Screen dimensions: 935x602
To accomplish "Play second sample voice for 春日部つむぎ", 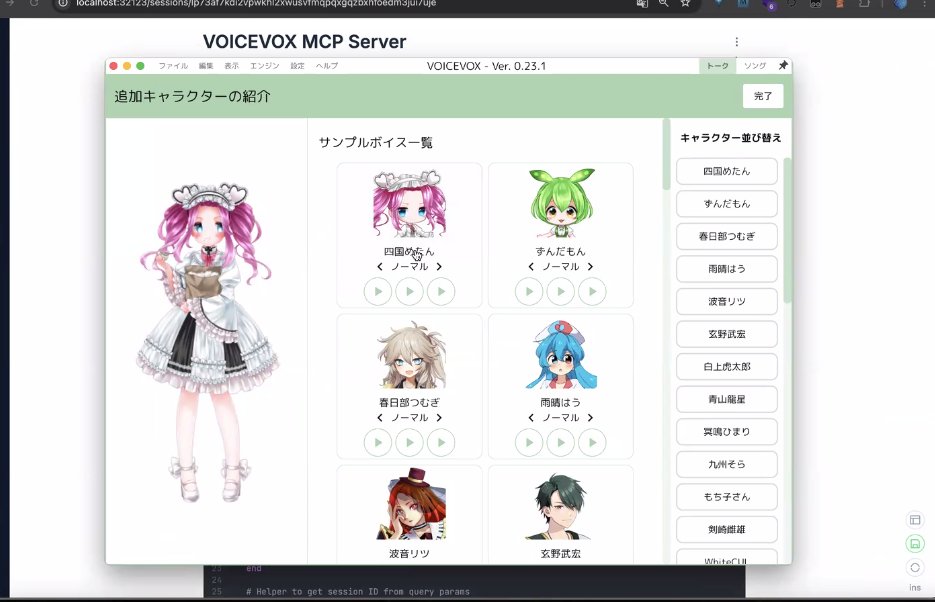I will click(410, 443).
